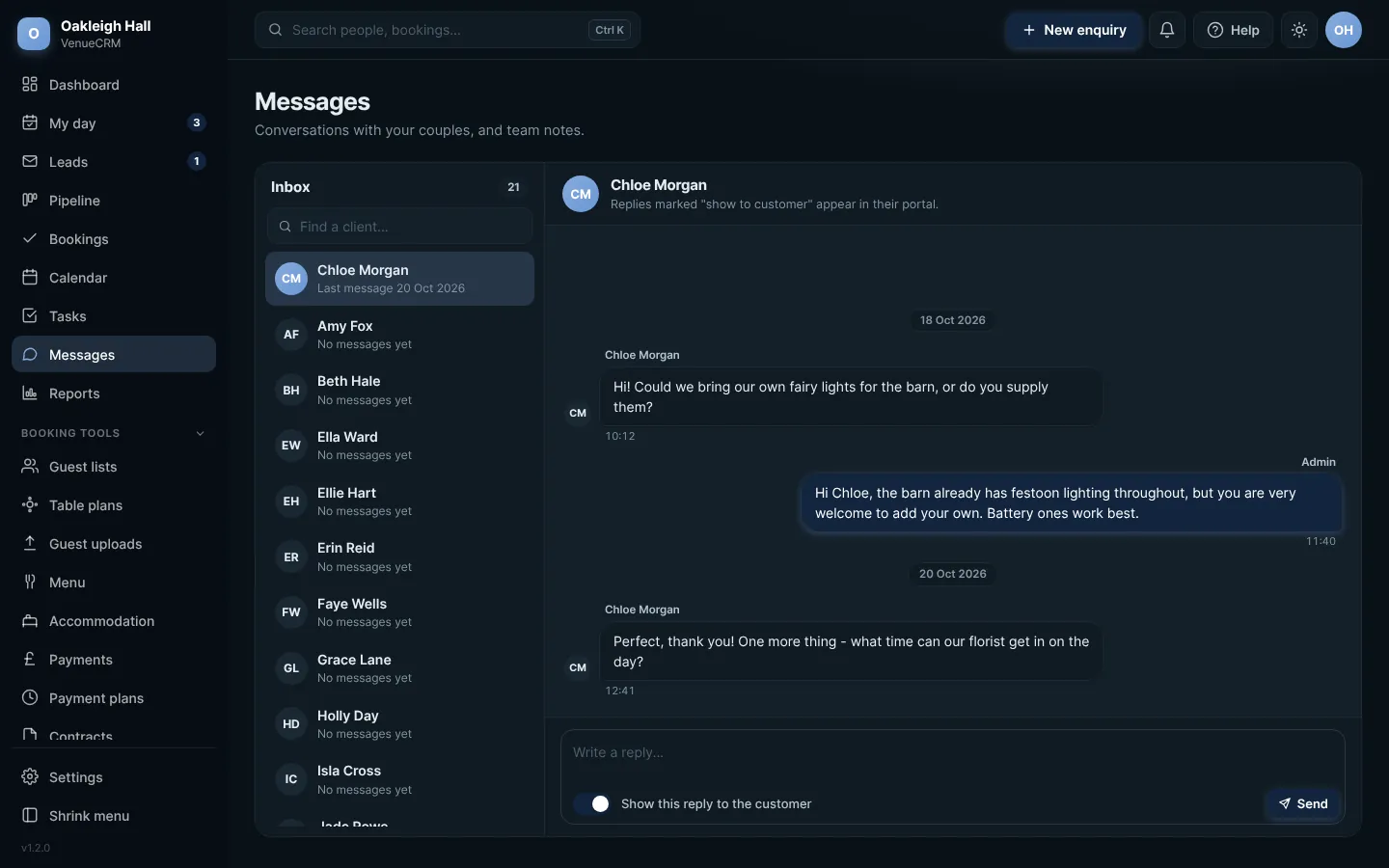Open Beth Hale conversation
The image size is (1389, 868).
tap(399, 391)
